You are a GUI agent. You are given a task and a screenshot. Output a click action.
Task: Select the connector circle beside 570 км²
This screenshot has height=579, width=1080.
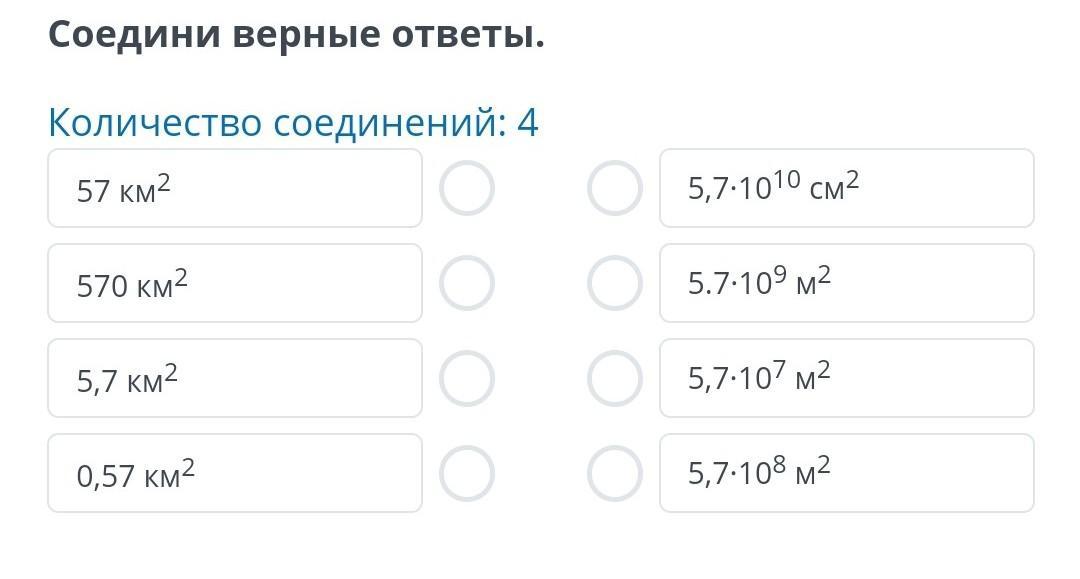click(467, 283)
